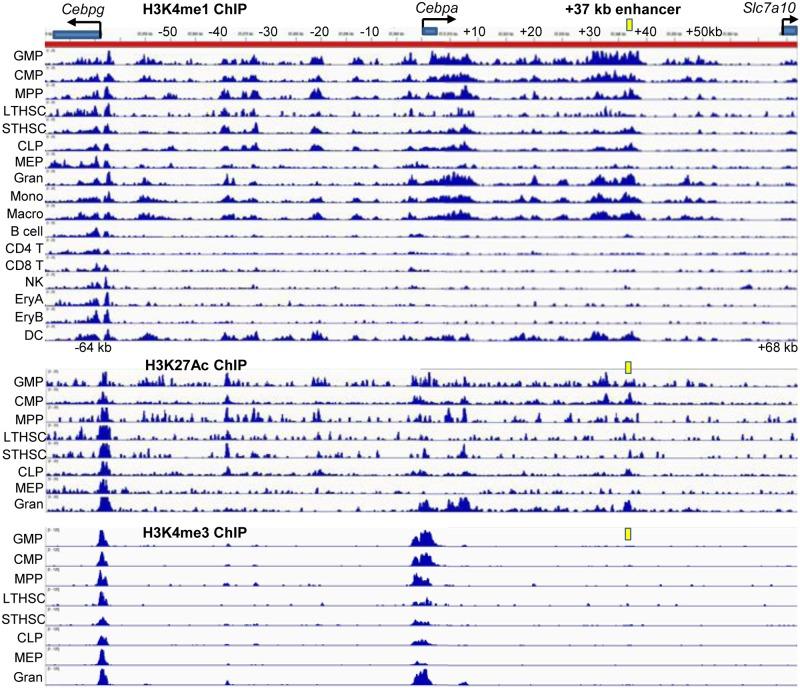Select the B cell track label

point(26,232)
